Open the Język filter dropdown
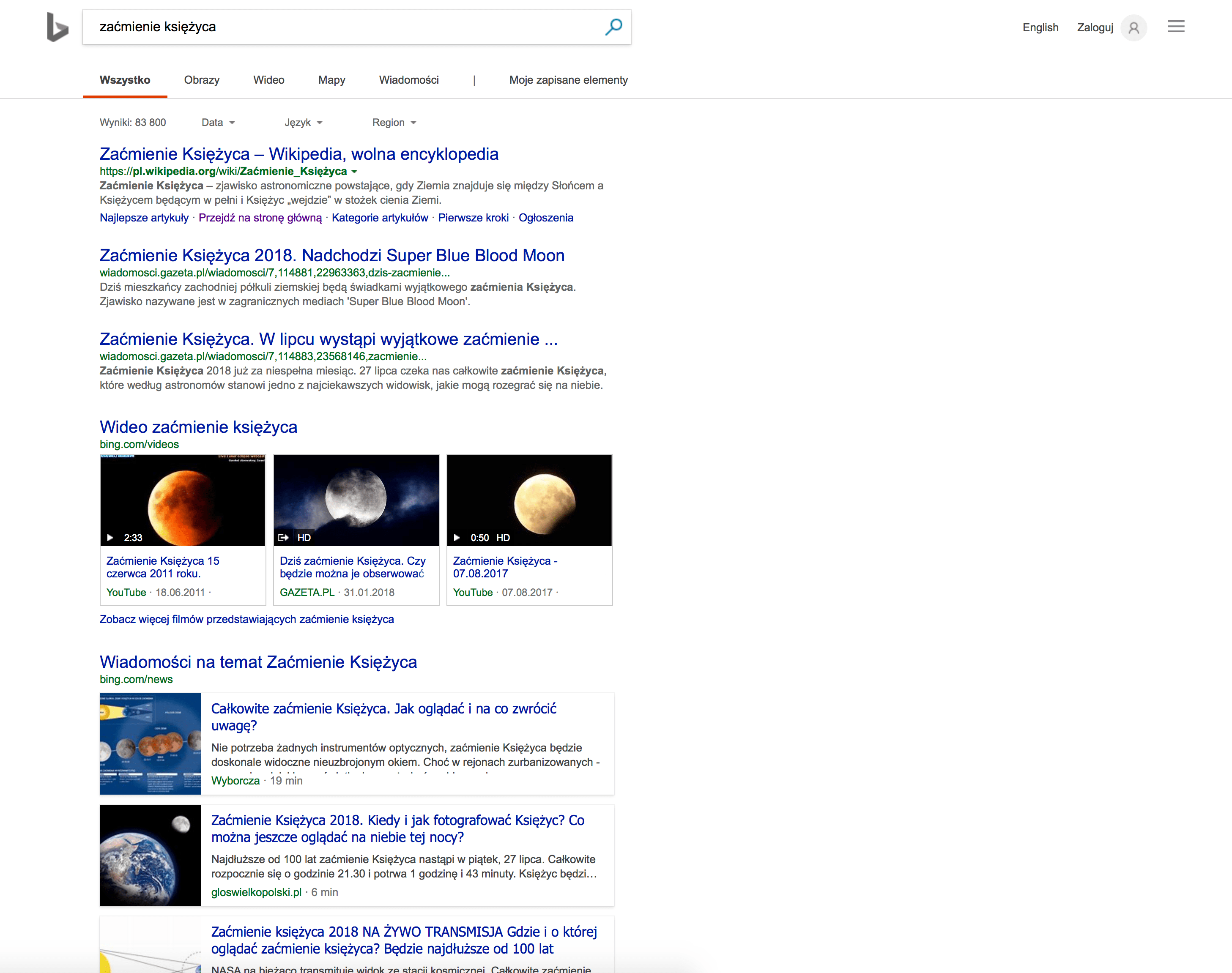1232x973 pixels. tap(304, 123)
